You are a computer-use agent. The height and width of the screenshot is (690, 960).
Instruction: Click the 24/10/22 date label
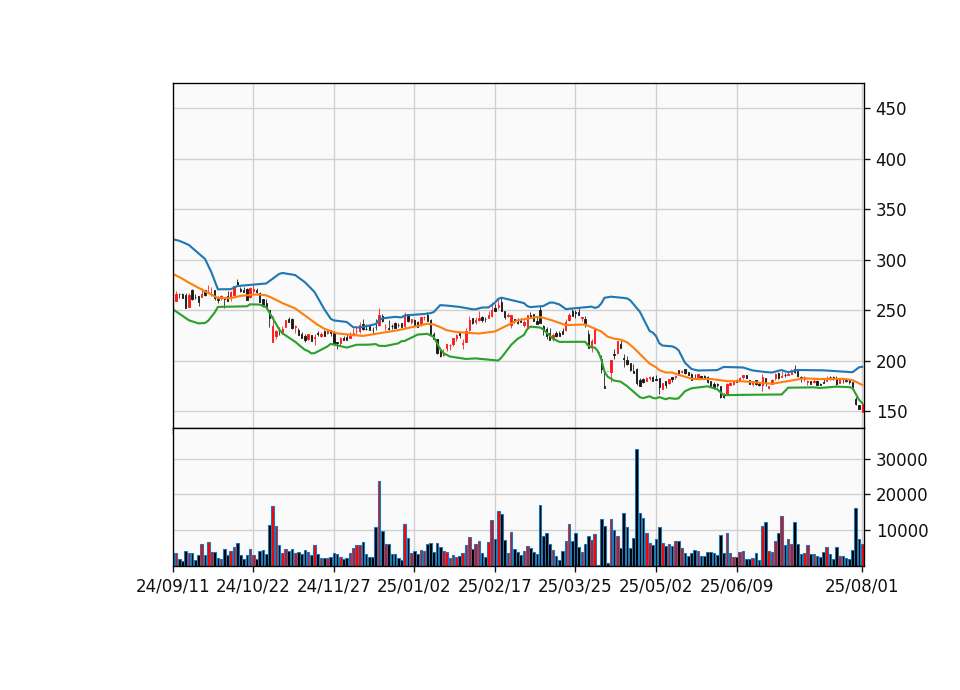click(x=253, y=586)
